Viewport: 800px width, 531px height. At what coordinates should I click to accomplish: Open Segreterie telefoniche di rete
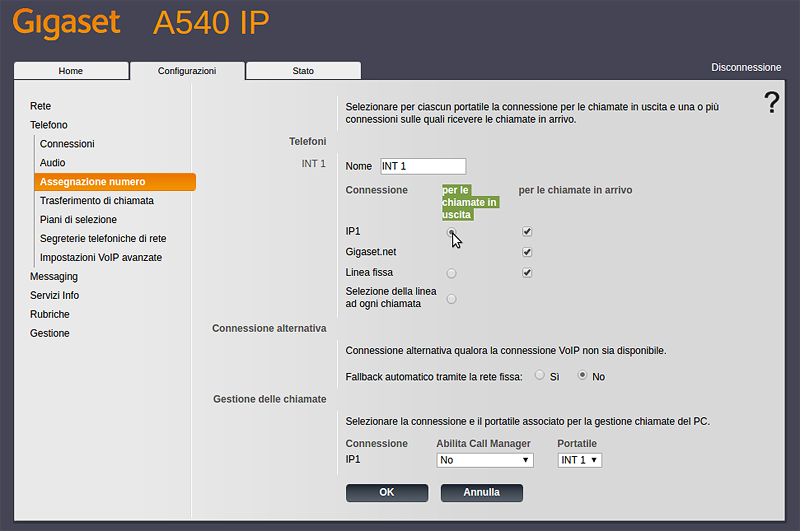pyautogui.click(x=103, y=238)
